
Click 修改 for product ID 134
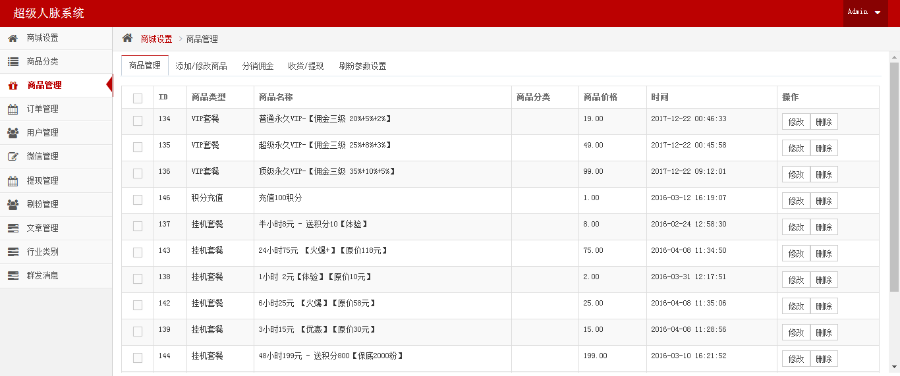point(796,122)
